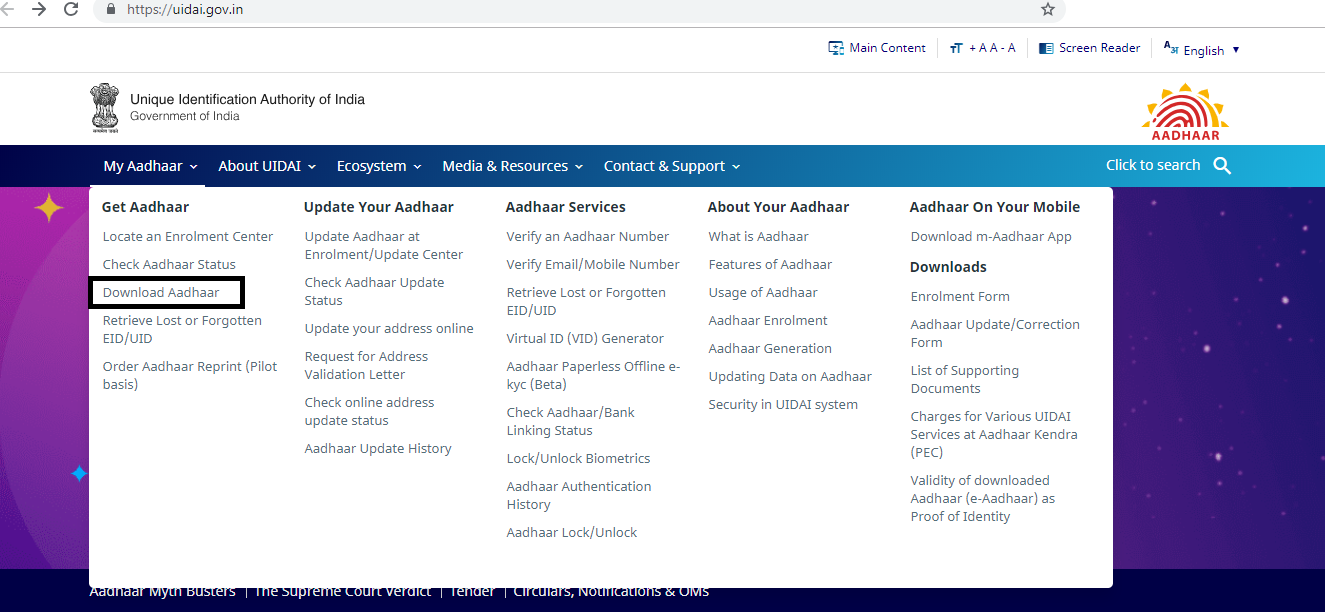Open Virtual ID (VID) Generator
Viewport: 1332px width, 612px height.
coord(585,338)
